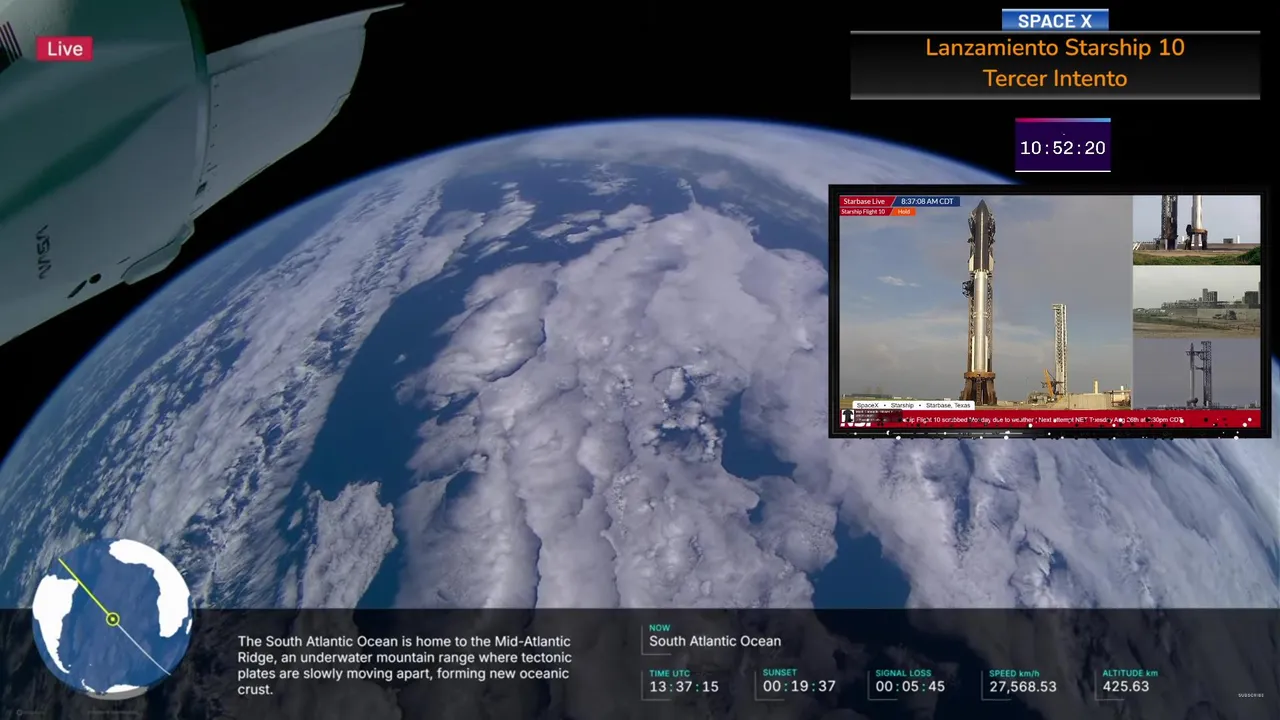
Task: Select the bottom-right tower camera thumbnail
Action: [x=1196, y=373]
